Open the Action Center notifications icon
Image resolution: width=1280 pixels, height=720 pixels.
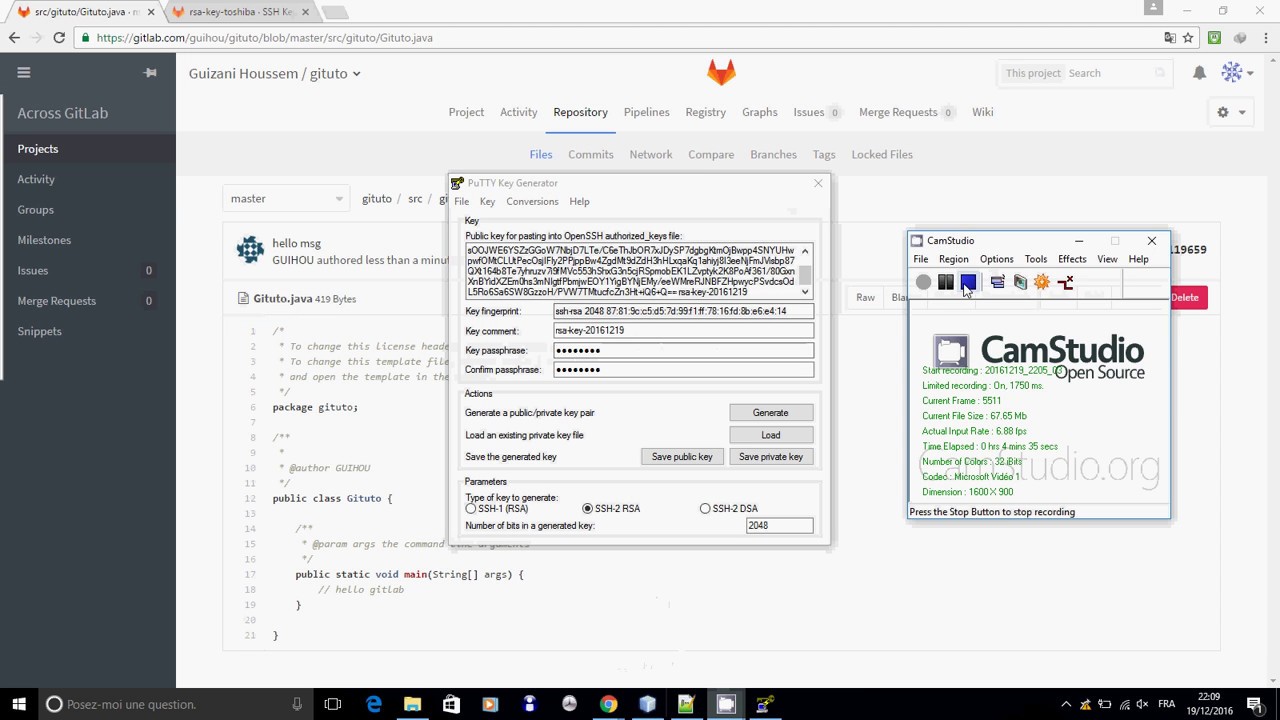pos(1256,704)
